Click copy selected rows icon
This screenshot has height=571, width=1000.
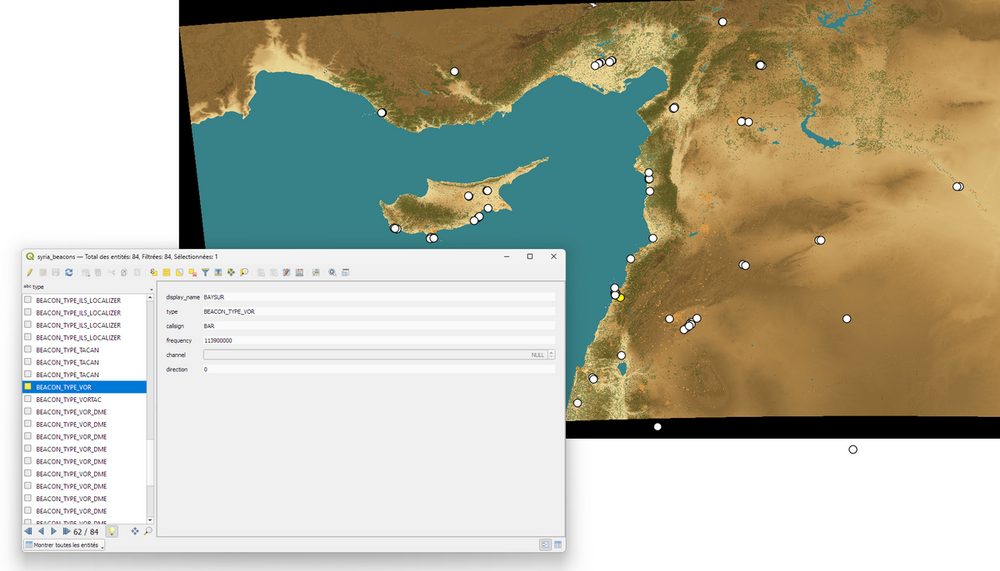tap(124, 272)
